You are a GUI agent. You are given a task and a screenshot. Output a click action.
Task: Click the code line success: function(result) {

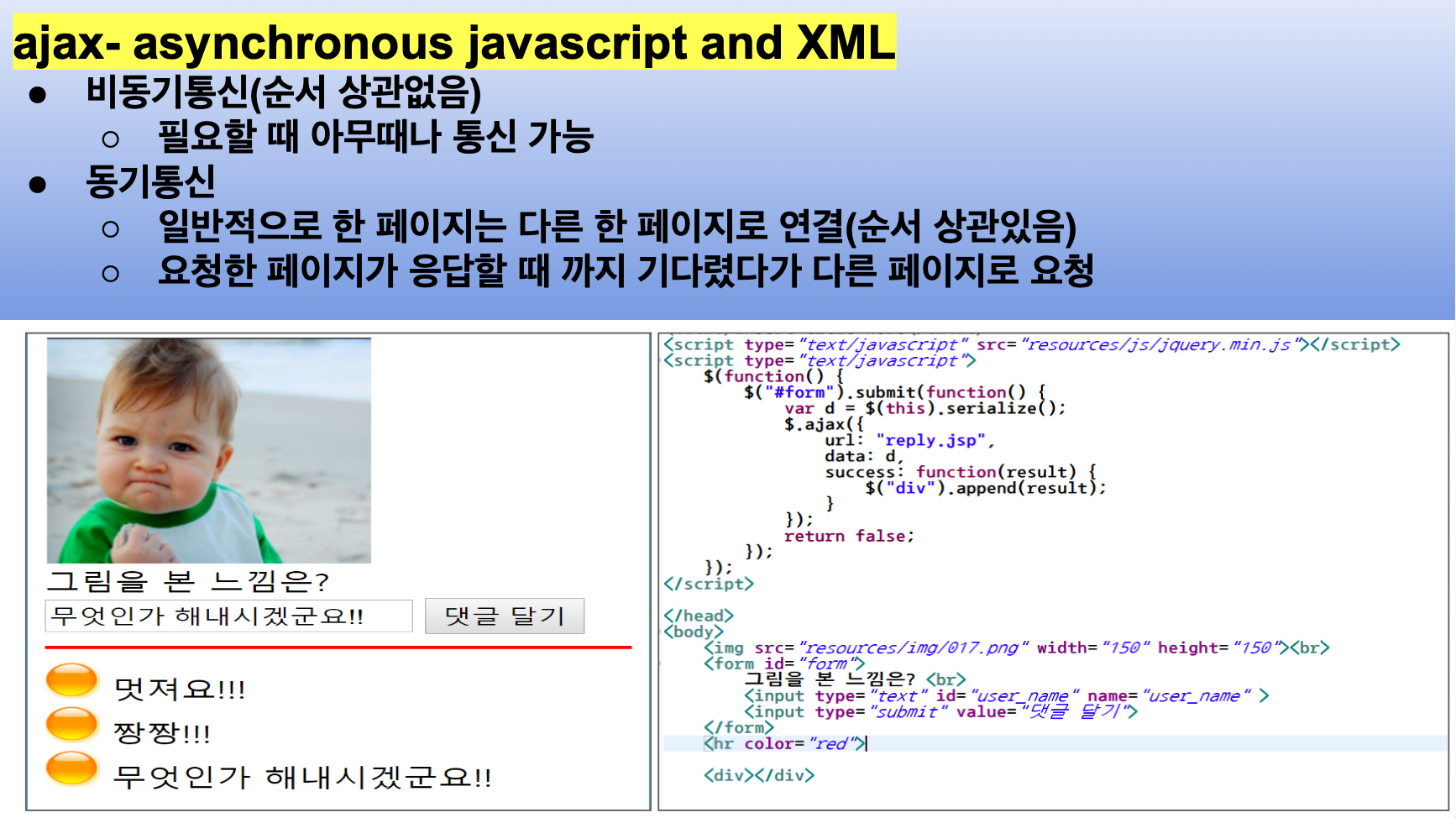(961, 472)
